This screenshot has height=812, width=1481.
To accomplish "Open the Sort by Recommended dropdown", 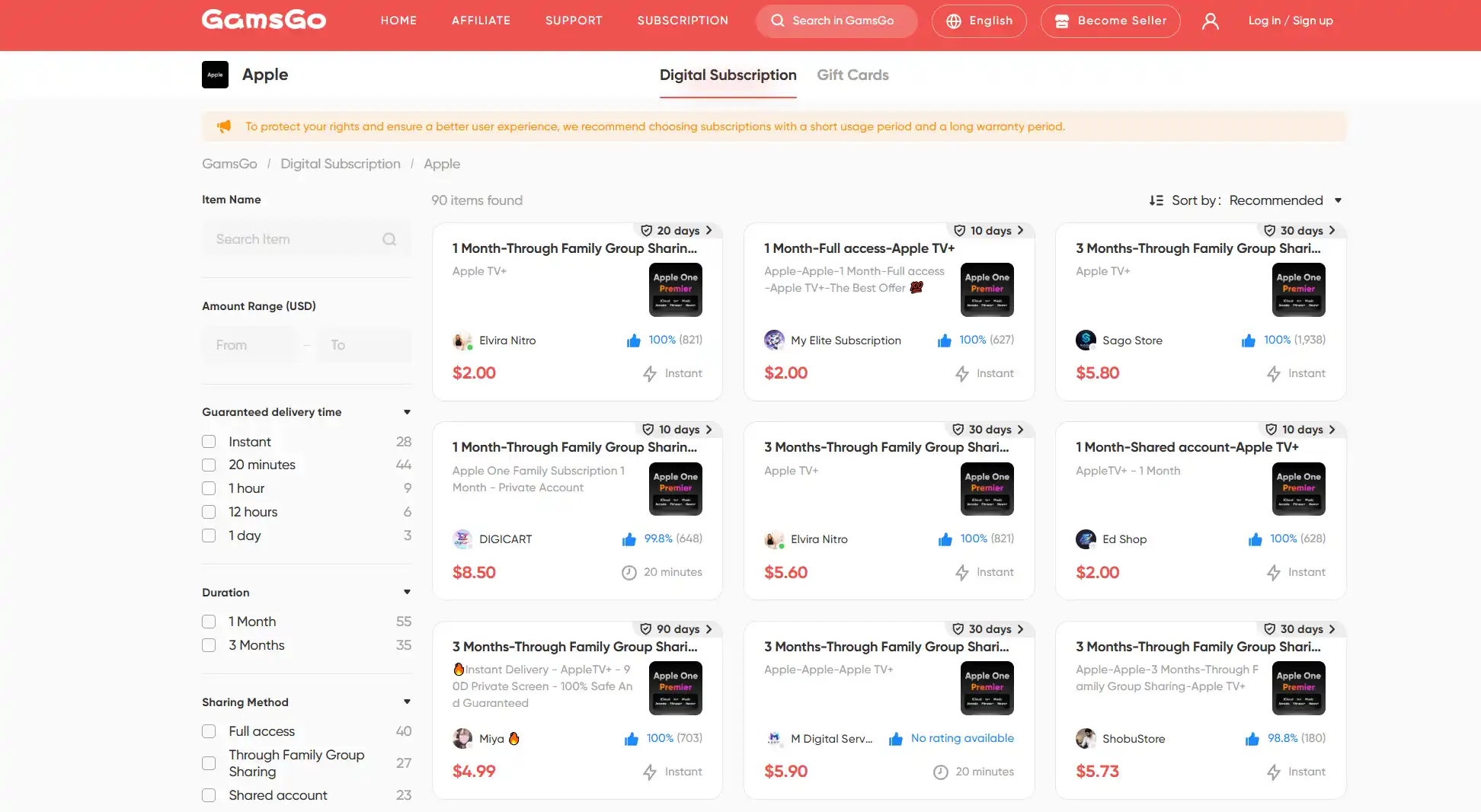I will pos(1285,200).
